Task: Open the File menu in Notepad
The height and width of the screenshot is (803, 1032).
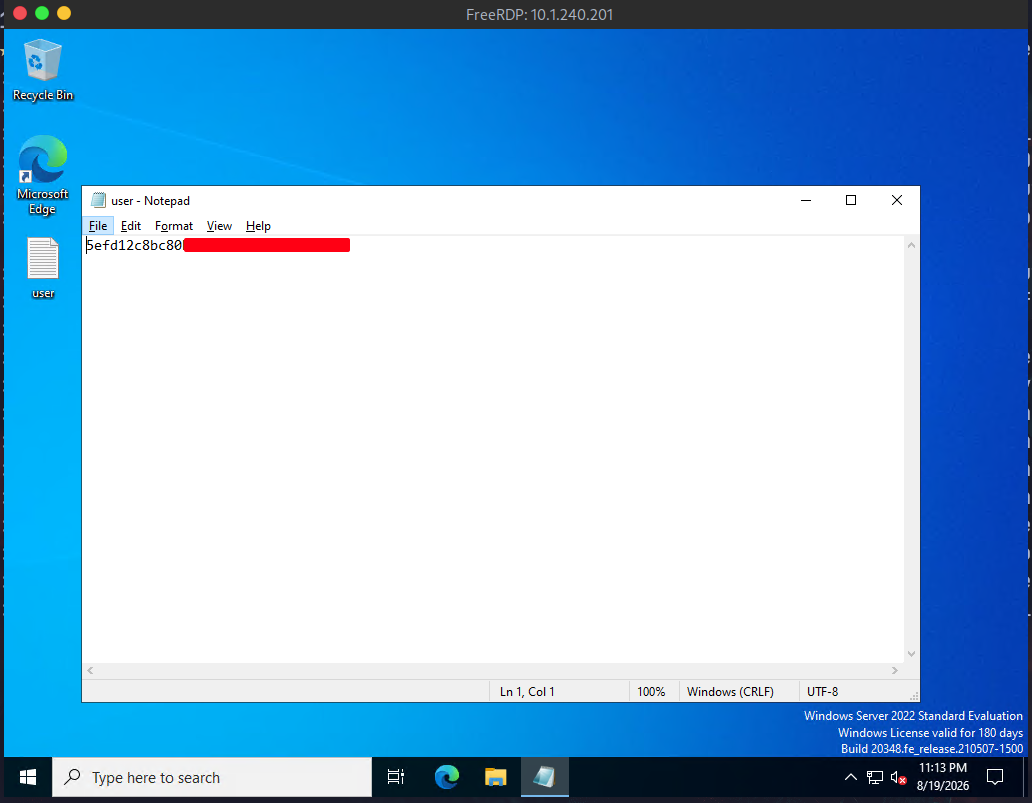Action: pyautogui.click(x=98, y=226)
